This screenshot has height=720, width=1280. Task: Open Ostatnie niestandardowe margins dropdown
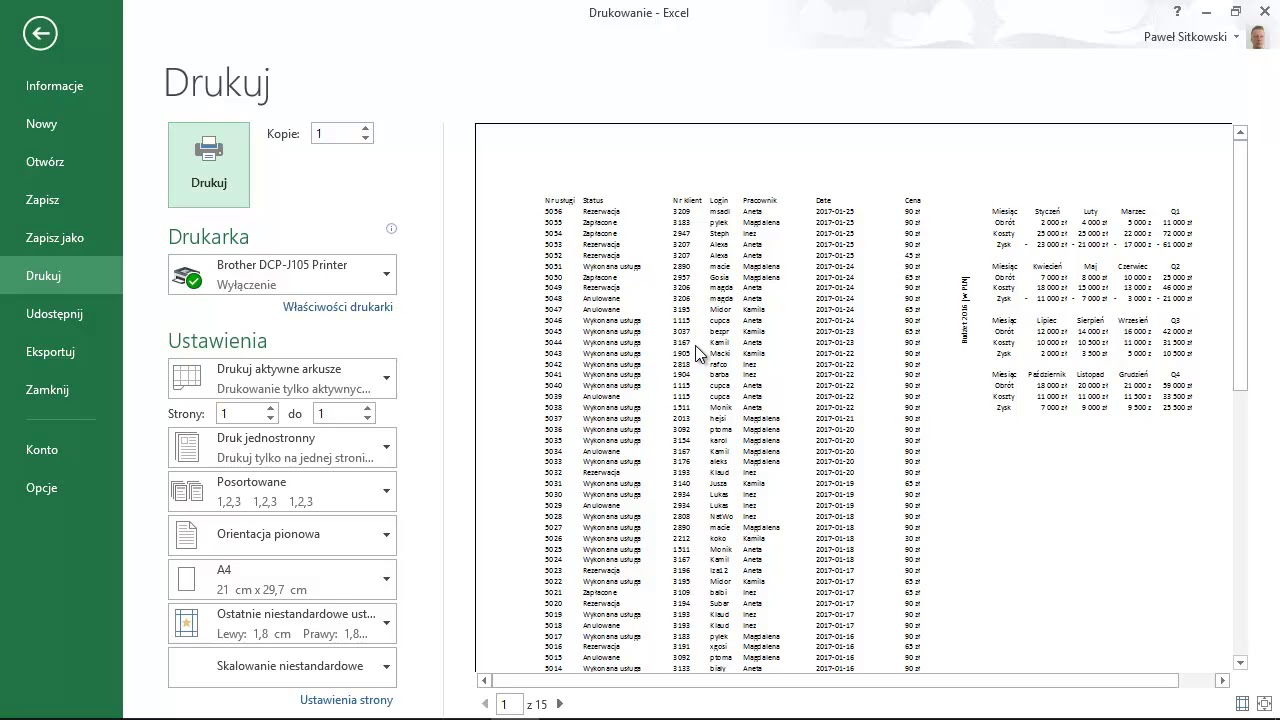[x=283, y=623]
